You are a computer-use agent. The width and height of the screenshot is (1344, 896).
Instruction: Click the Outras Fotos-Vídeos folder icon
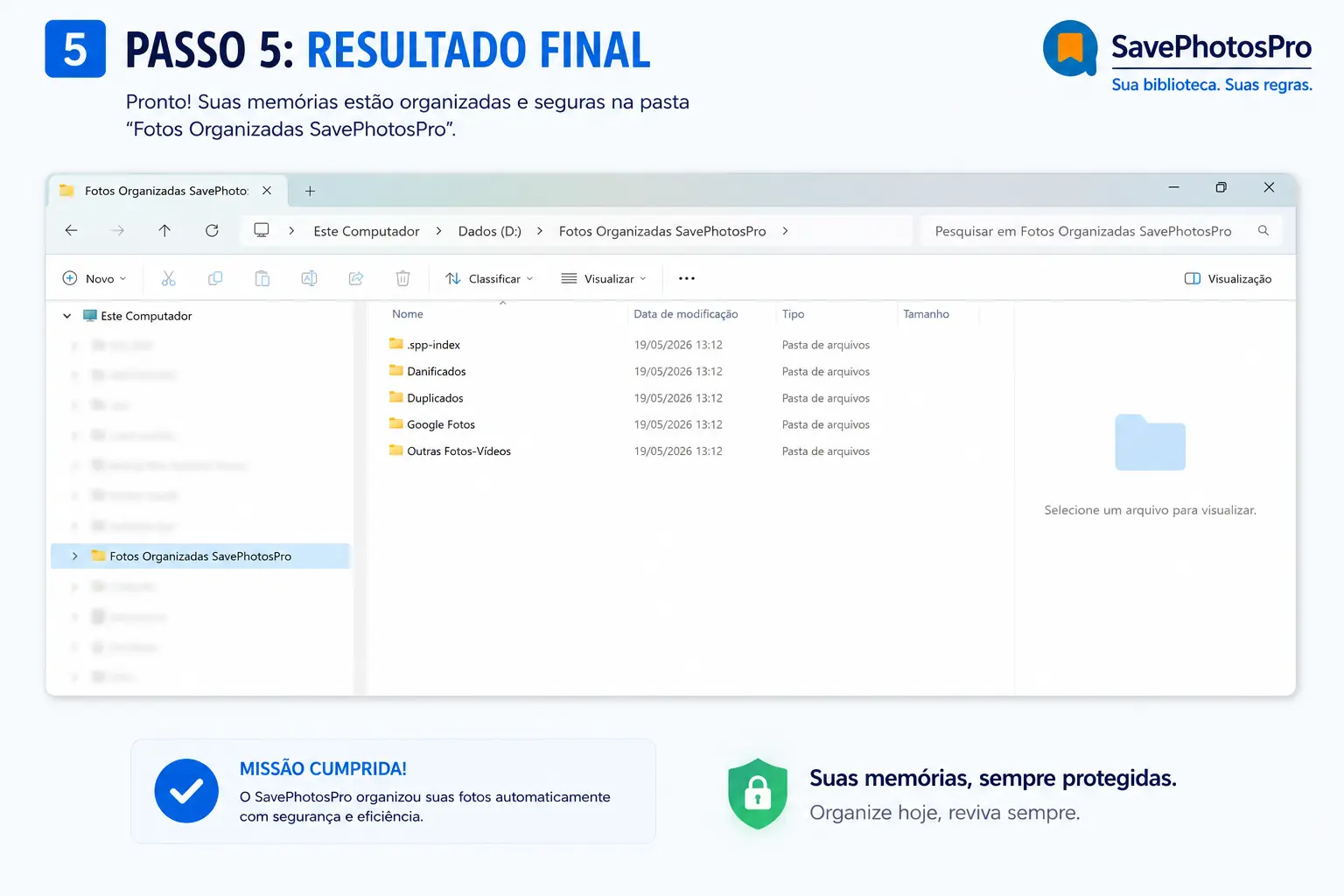pos(396,451)
